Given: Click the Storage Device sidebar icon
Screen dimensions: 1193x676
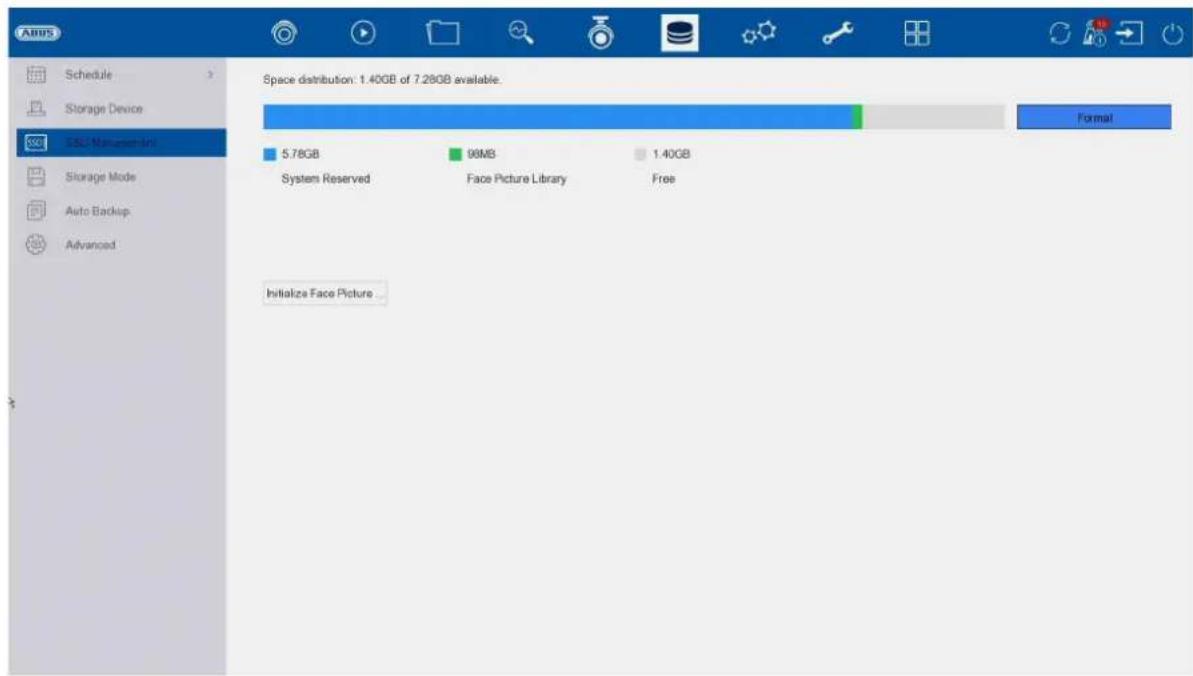Looking at the screenshot, I should tap(36, 109).
